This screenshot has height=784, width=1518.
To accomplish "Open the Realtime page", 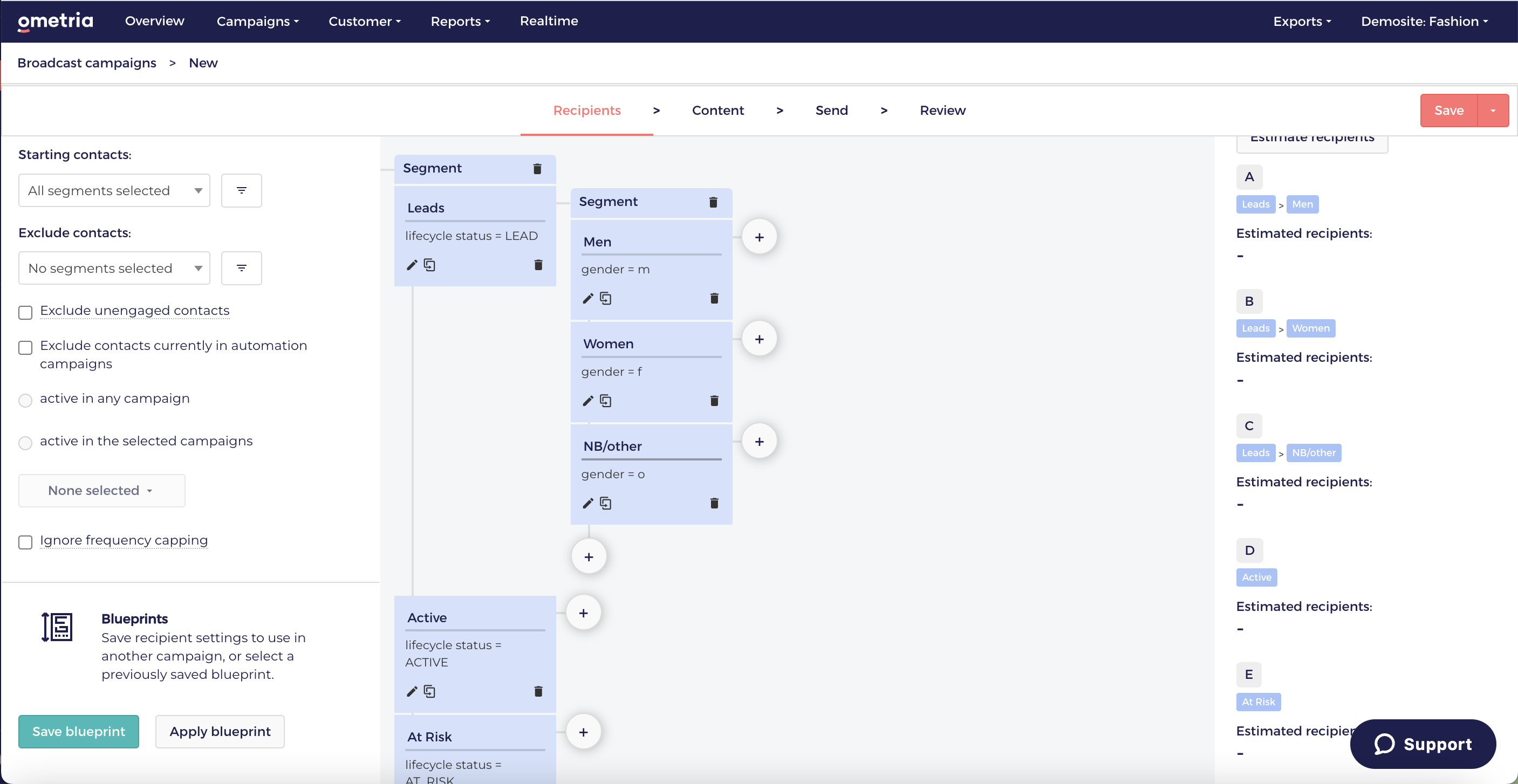I will [x=549, y=21].
